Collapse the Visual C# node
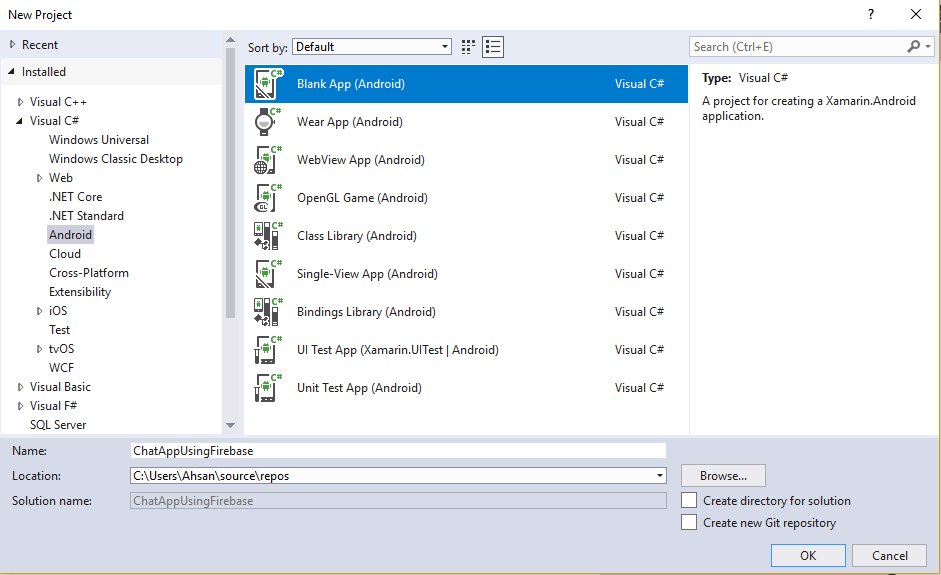Screen dimensions: 941x575 20,121
